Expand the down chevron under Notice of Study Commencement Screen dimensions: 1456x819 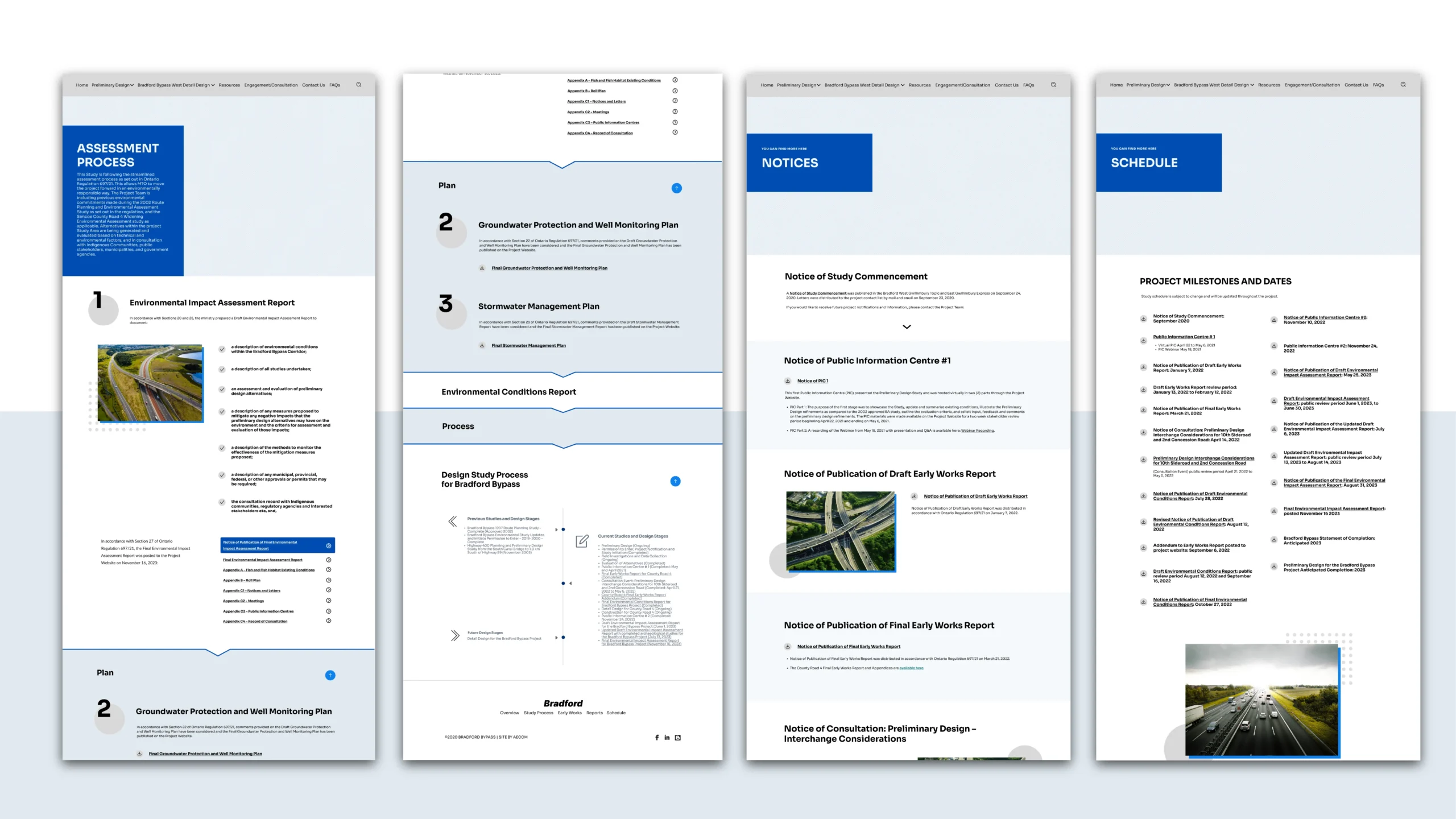pyautogui.click(x=907, y=327)
